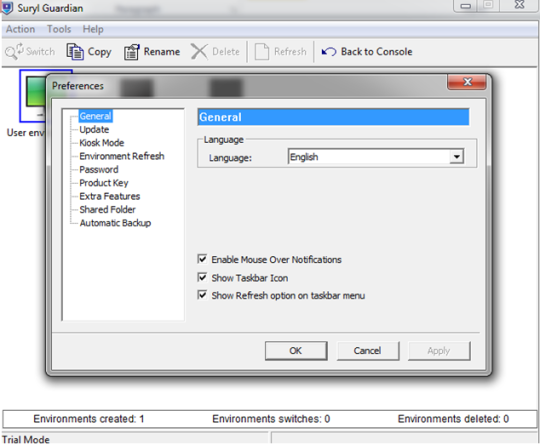Confirm preferences with OK button

296,351
